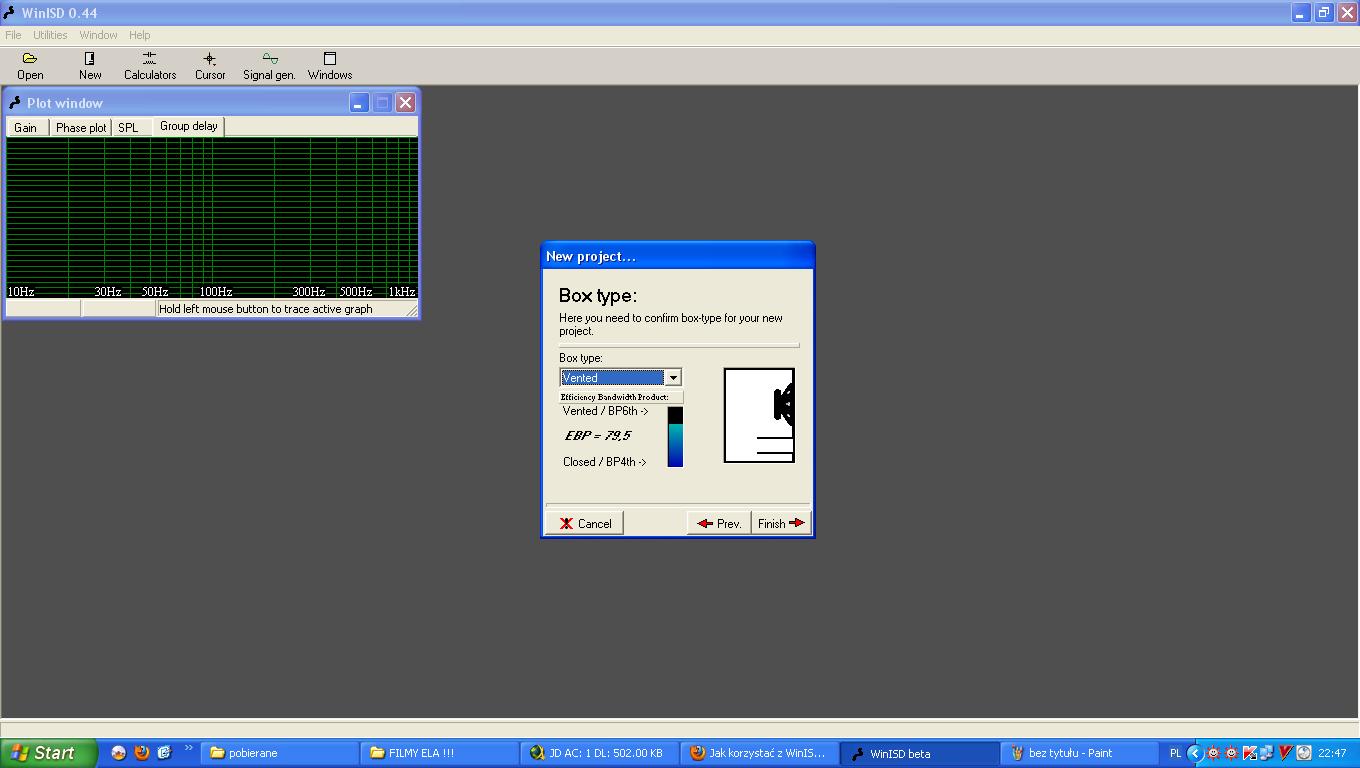
Task: Click the third quick launch icon next to Firefox
Action: (x=164, y=753)
